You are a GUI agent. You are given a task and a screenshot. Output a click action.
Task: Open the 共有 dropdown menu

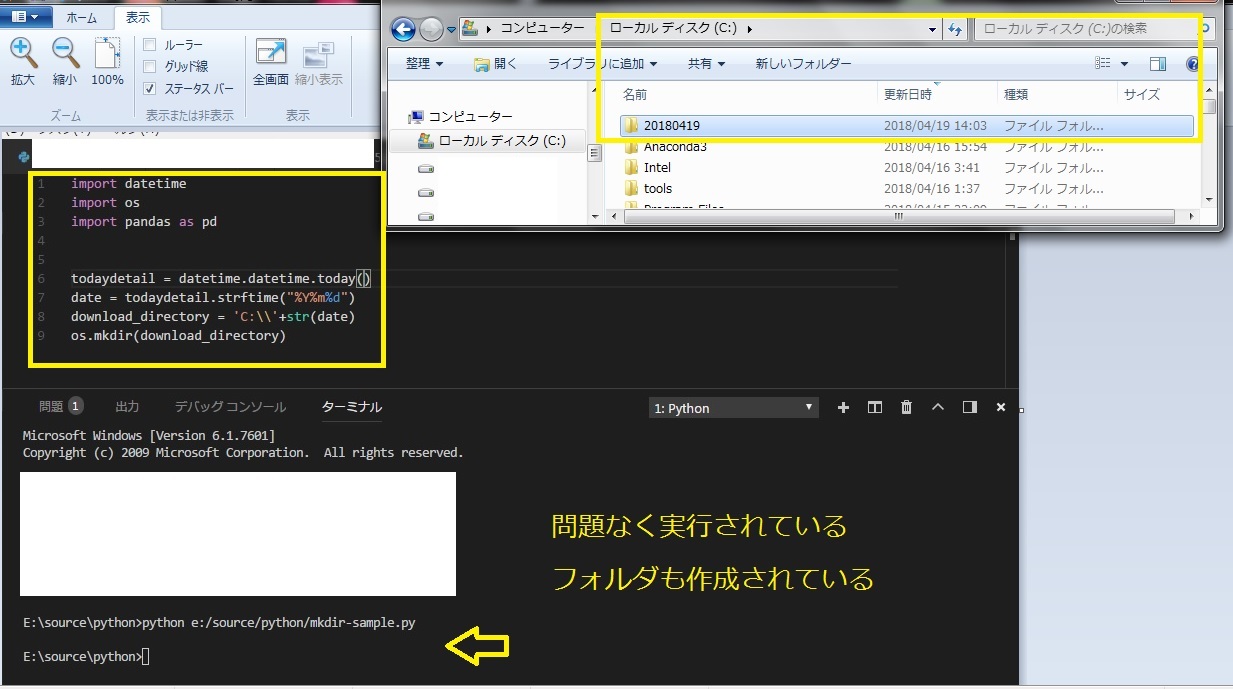(x=706, y=64)
